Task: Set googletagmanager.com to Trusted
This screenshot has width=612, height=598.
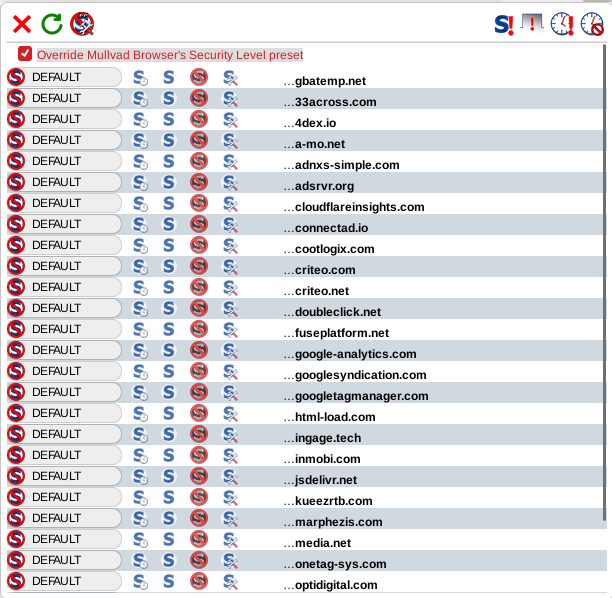Action: (169, 392)
